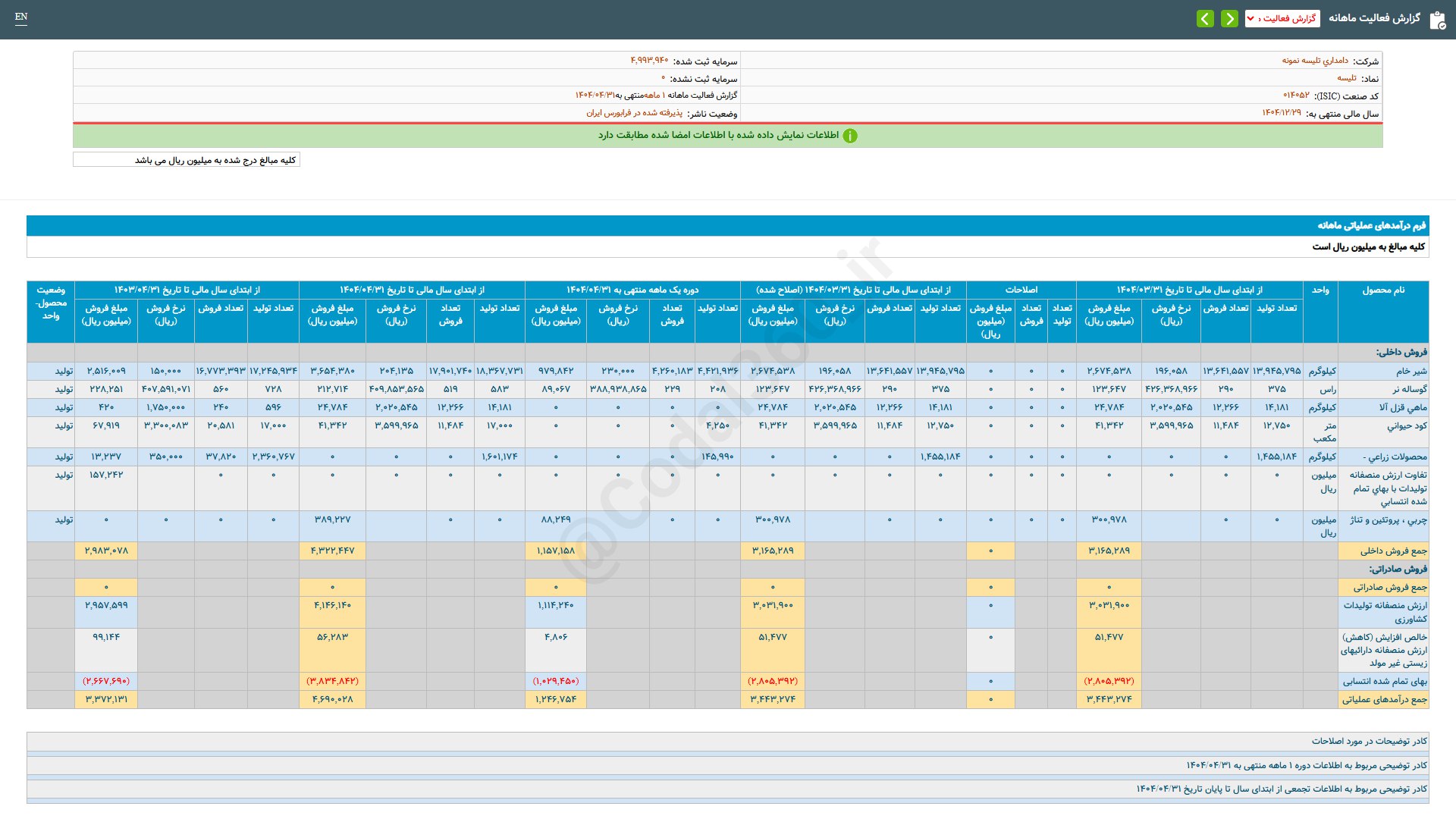Image resolution: width=1456 pixels, height=819 pixels.
Task: Click company name دامداری تلیسه نمونه
Action: point(1315,61)
